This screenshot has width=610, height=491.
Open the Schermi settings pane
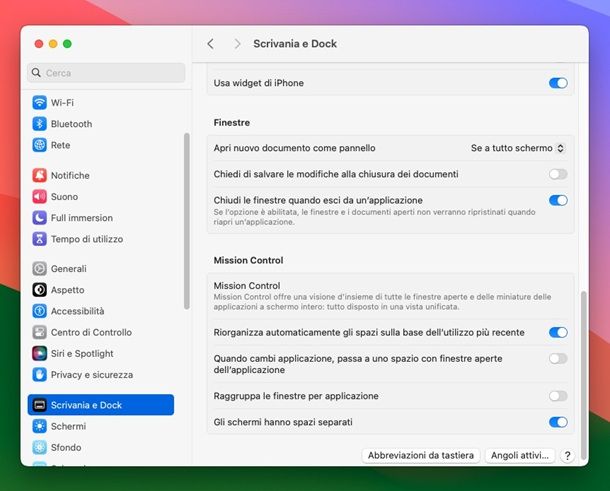coord(101,426)
